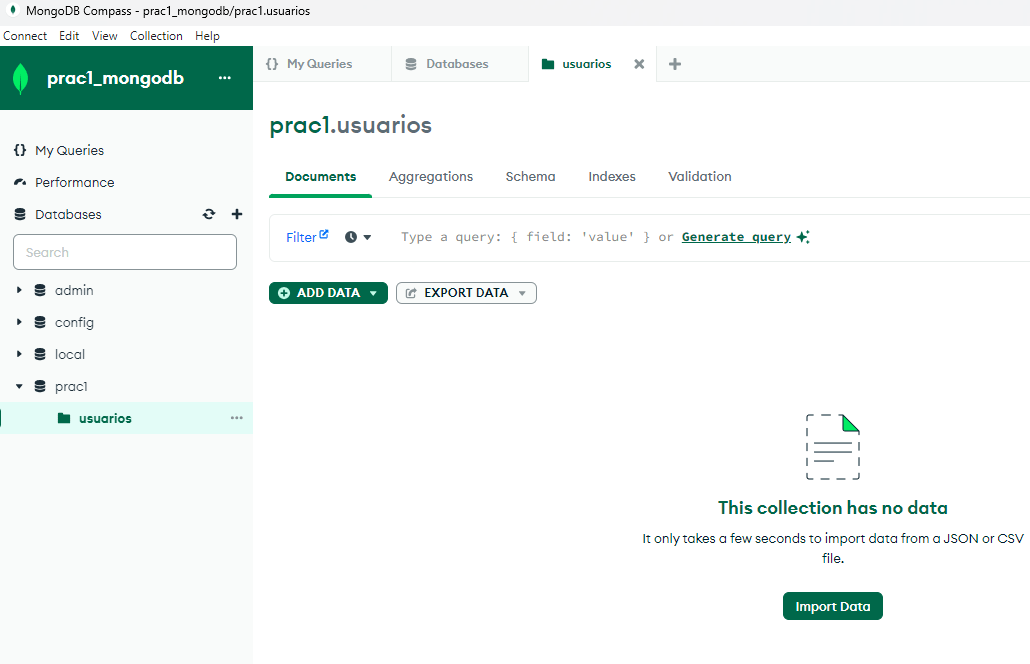
Task: Switch to the Aggregations tab
Action: tap(431, 177)
